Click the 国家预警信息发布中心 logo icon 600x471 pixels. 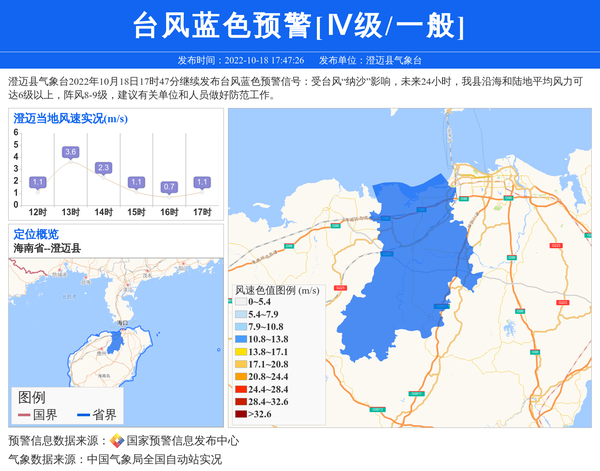116,441
